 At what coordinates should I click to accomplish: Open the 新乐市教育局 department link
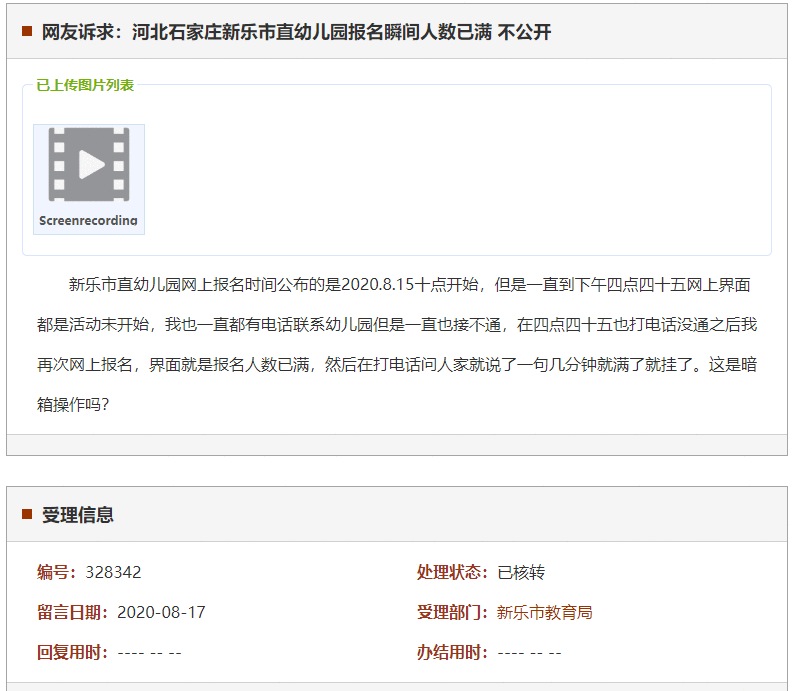(544, 612)
